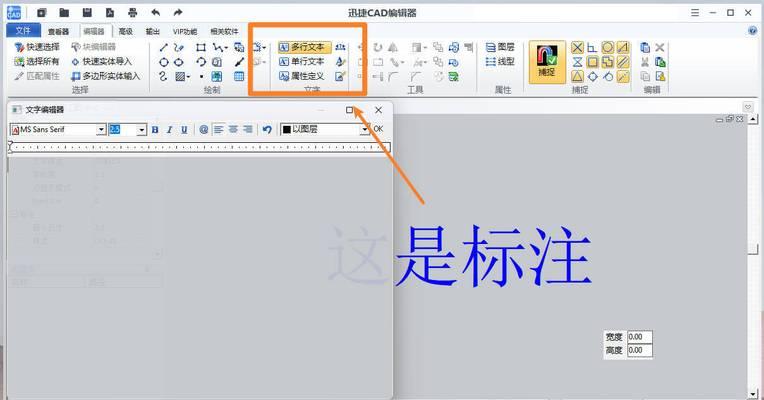Toggle bold B in text editor
This screenshot has height=400, width=764.
click(155, 129)
